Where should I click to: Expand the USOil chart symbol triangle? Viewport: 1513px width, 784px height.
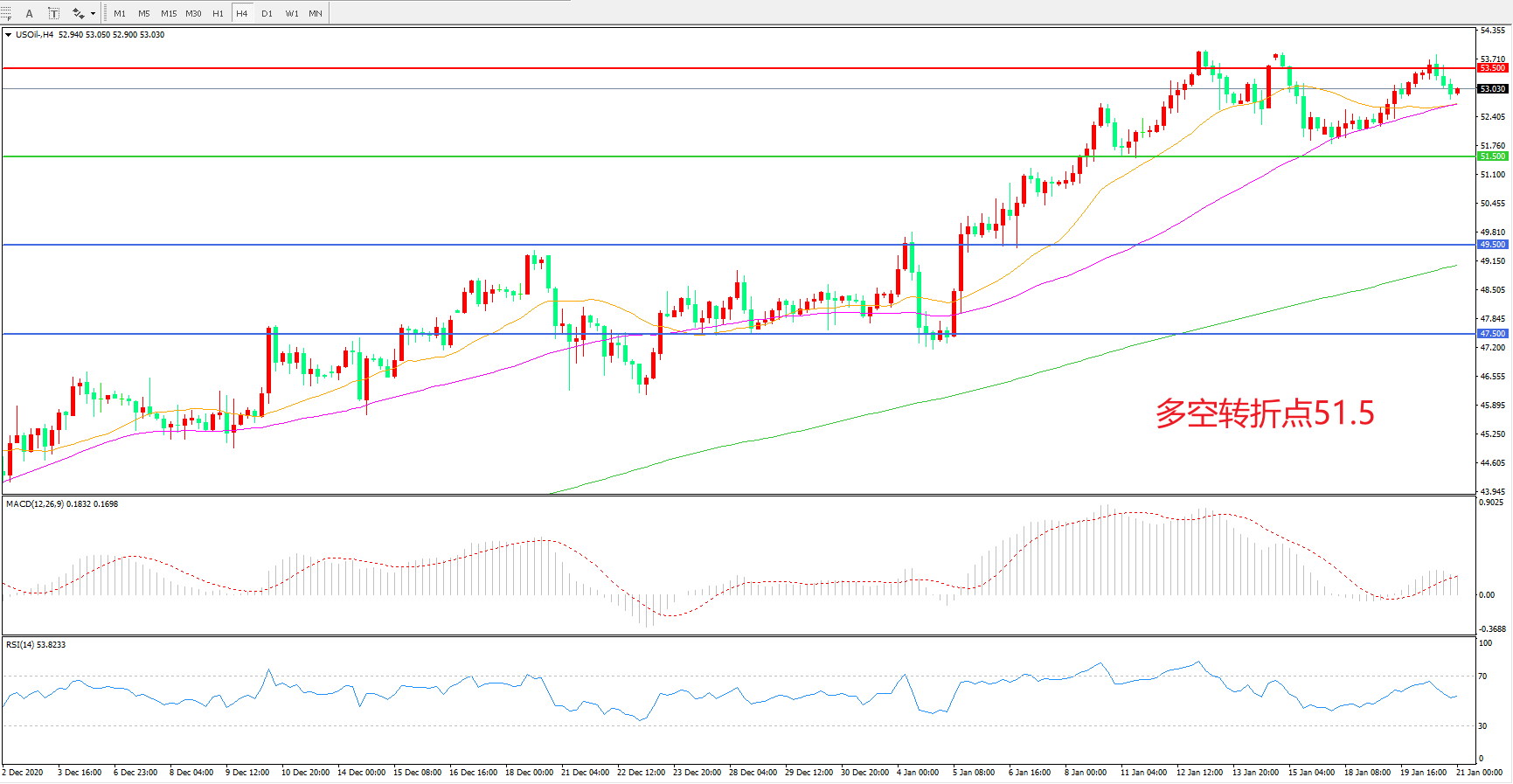click(8, 35)
